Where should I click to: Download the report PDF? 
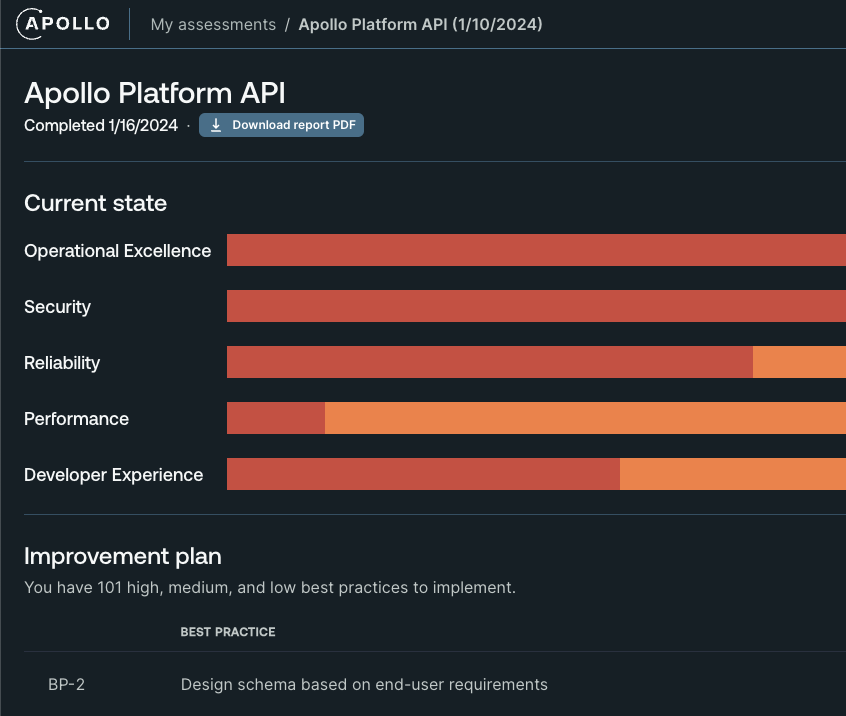click(281, 125)
